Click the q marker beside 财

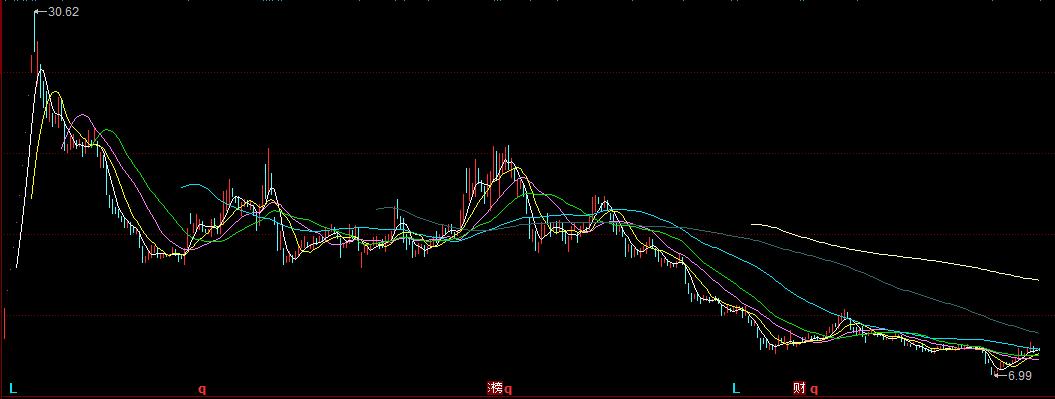click(x=813, y=389)
